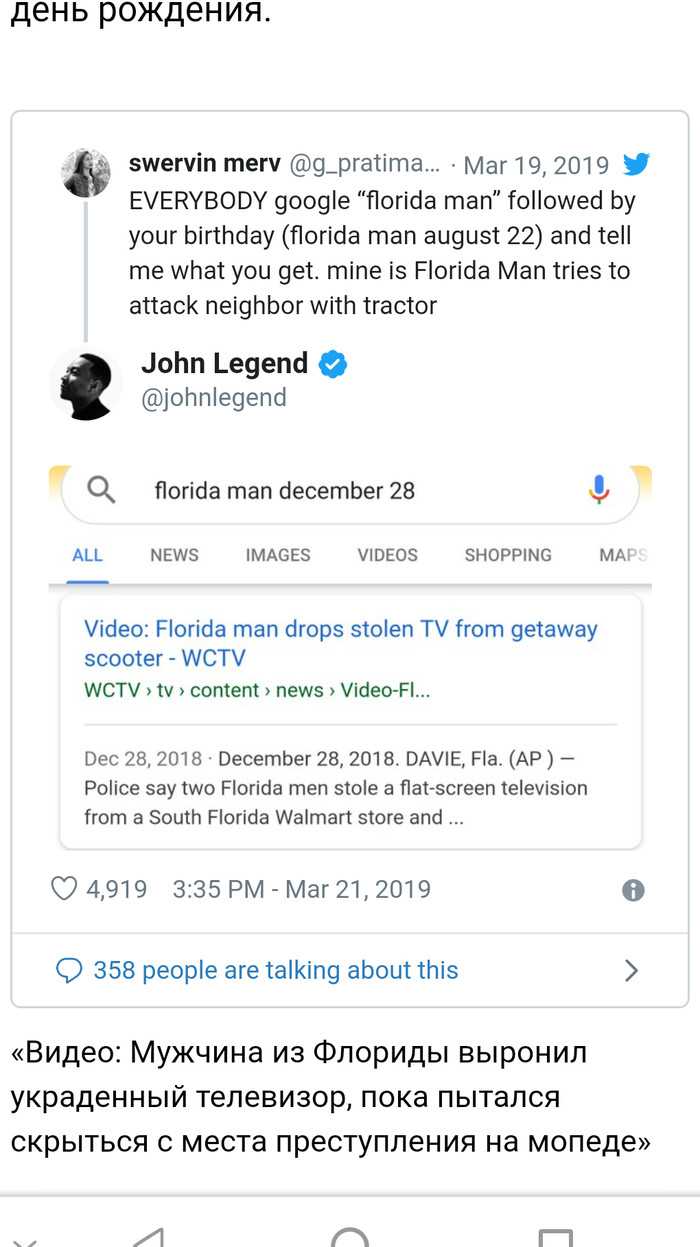The image size is (700, 1247).
Task: Expand the conversation with the right chevron
Action: point(631,970)
